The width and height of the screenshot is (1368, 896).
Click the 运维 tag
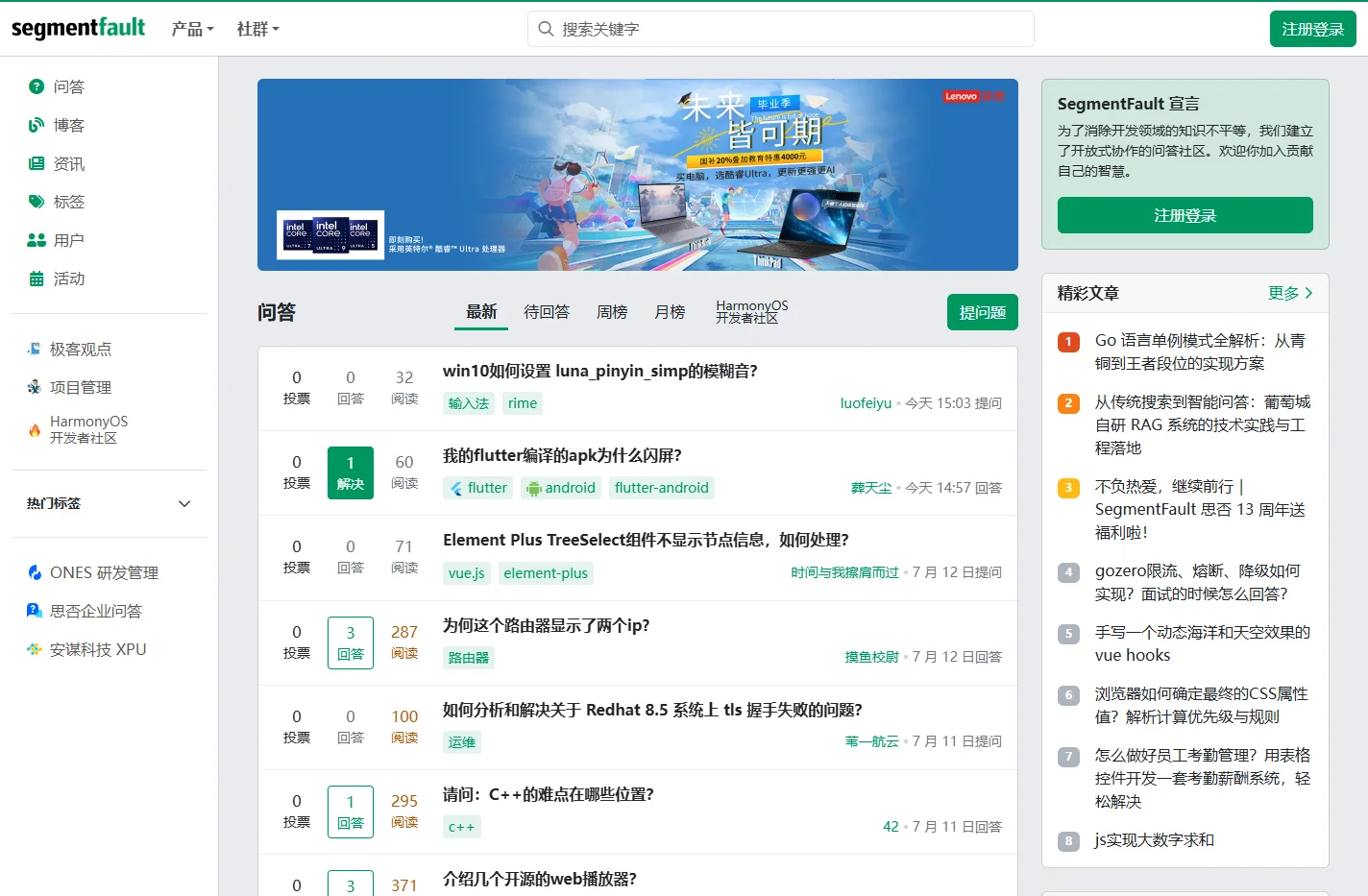(462, 742)
